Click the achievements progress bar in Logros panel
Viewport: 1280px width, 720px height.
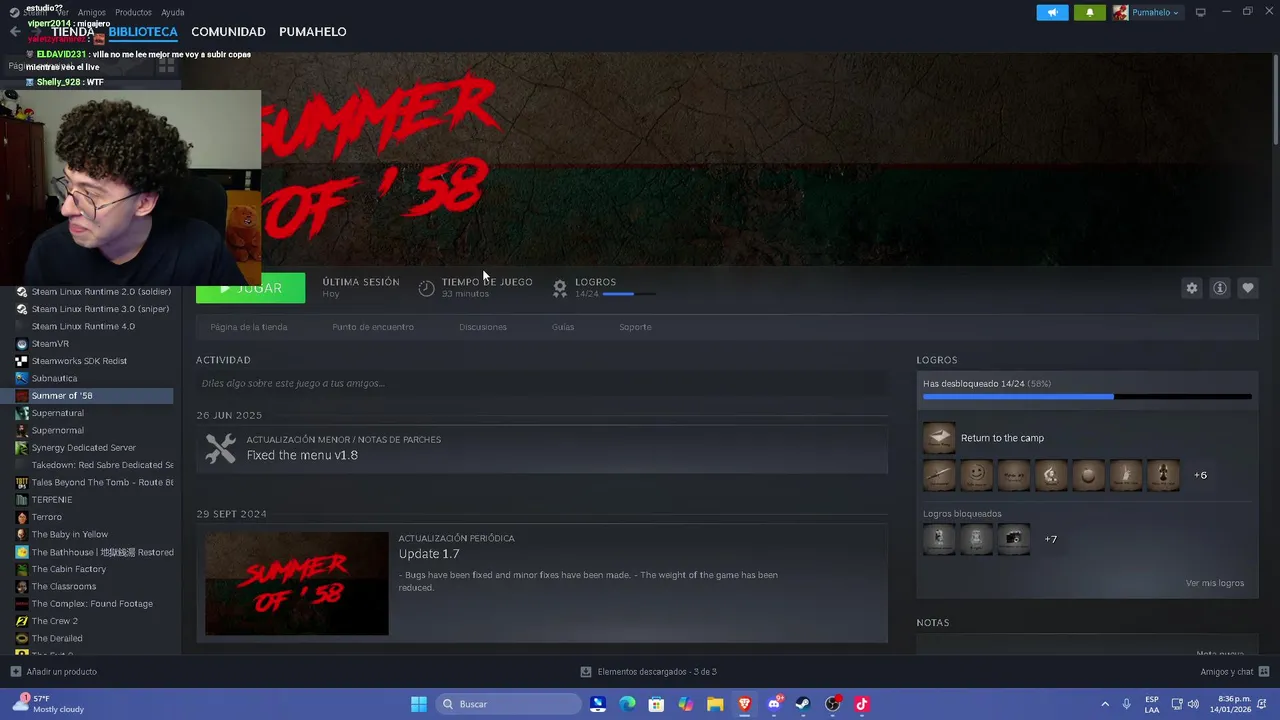1087,397
